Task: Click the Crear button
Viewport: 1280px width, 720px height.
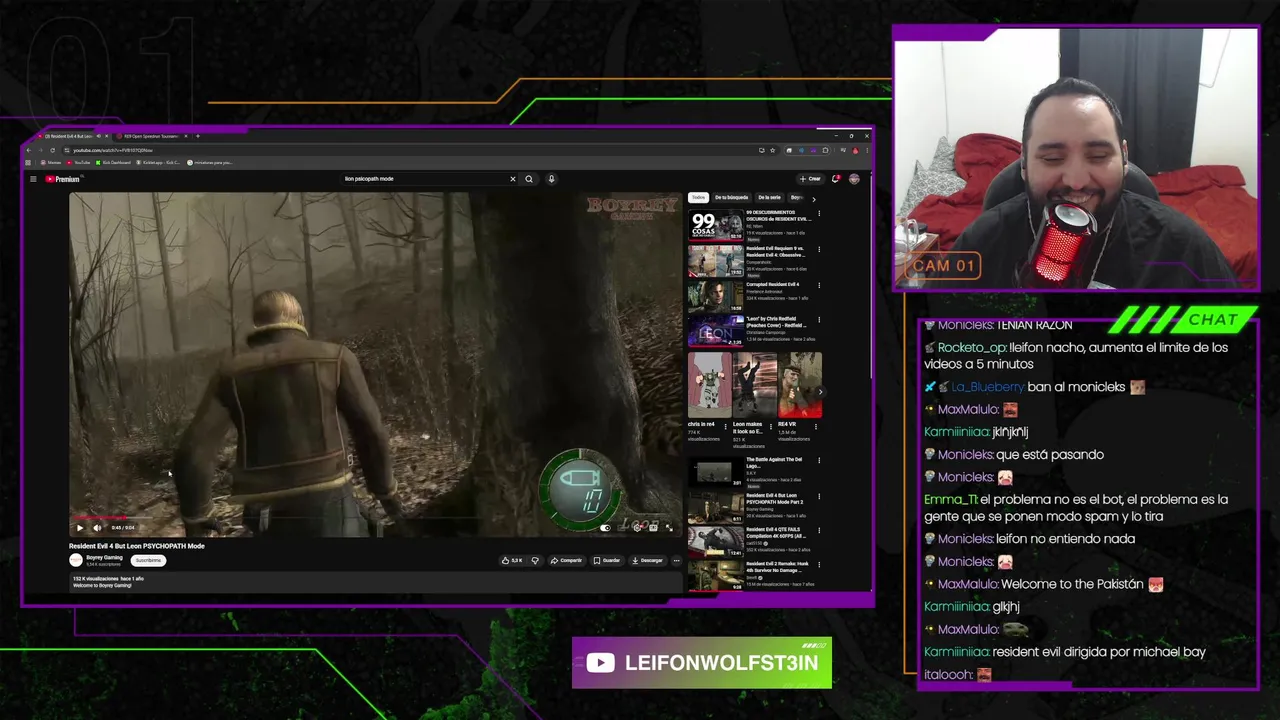Action: point(810,179)
